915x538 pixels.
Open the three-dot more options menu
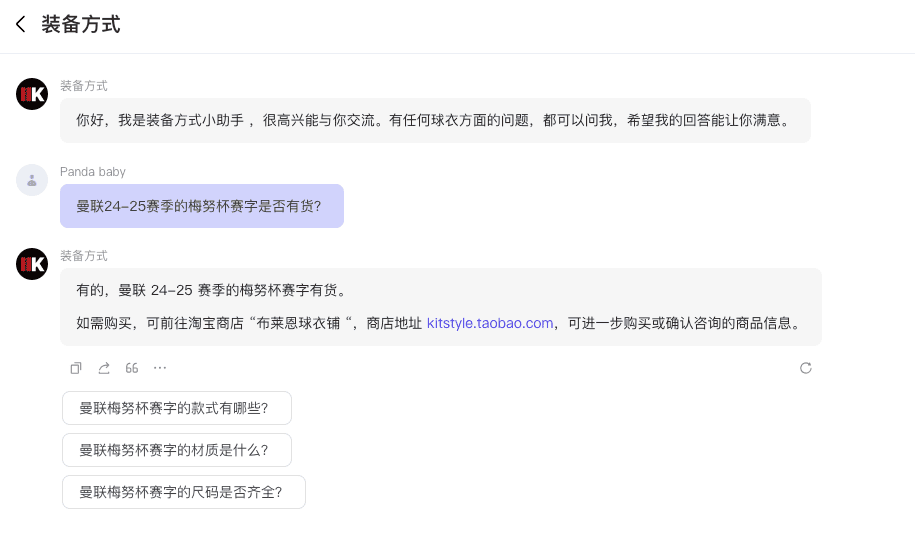(x=160, y=368)
